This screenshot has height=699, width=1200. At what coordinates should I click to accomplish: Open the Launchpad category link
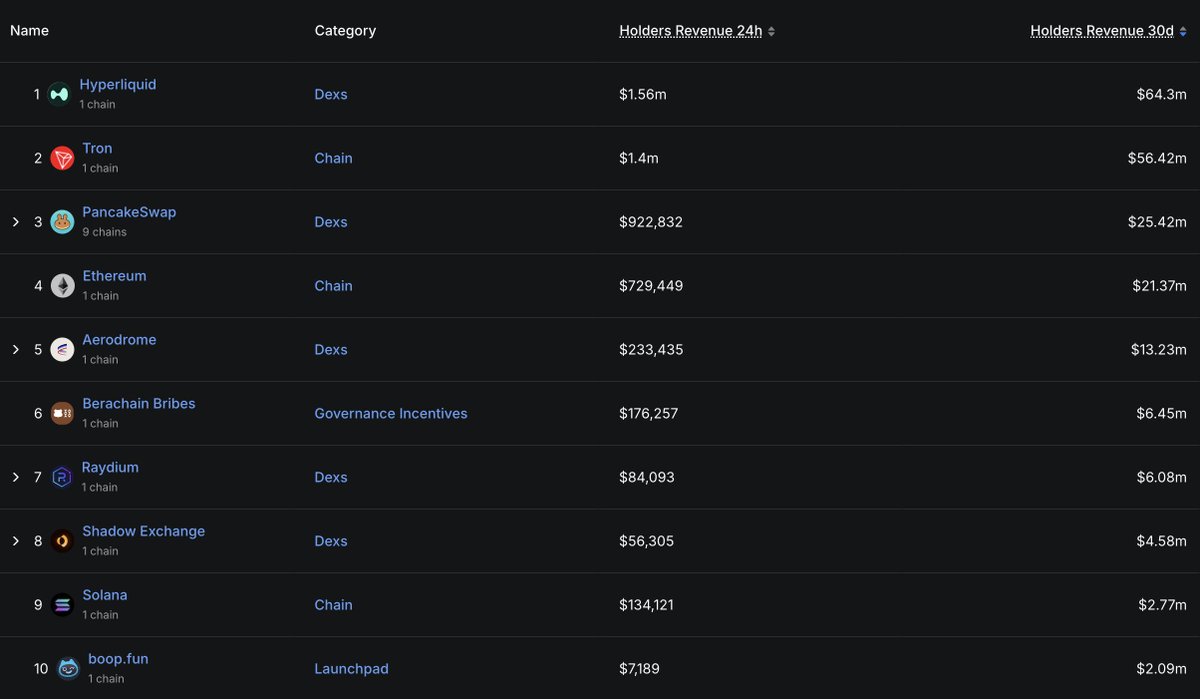coord(351,669)
